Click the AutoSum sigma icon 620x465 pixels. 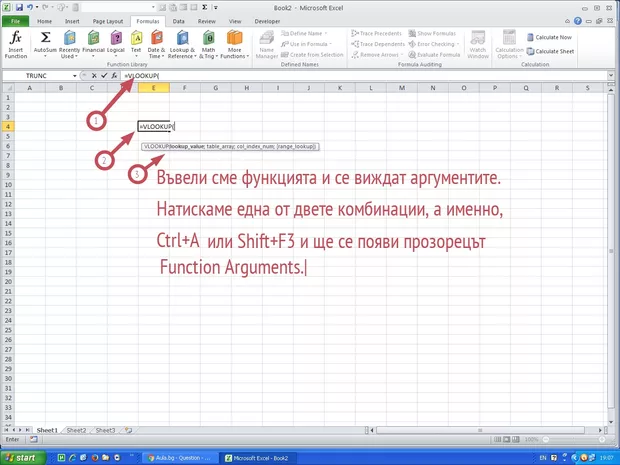pyautogui.click(x=45, y=38)
